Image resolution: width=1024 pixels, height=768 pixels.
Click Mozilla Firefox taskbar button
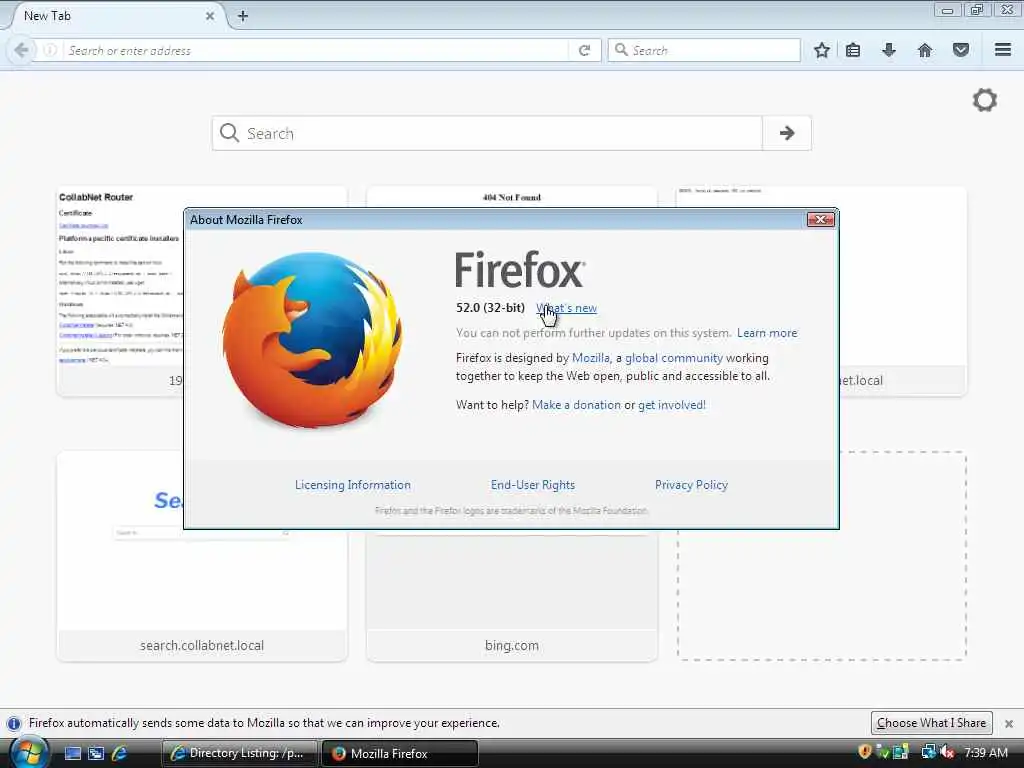click(400, 753)
